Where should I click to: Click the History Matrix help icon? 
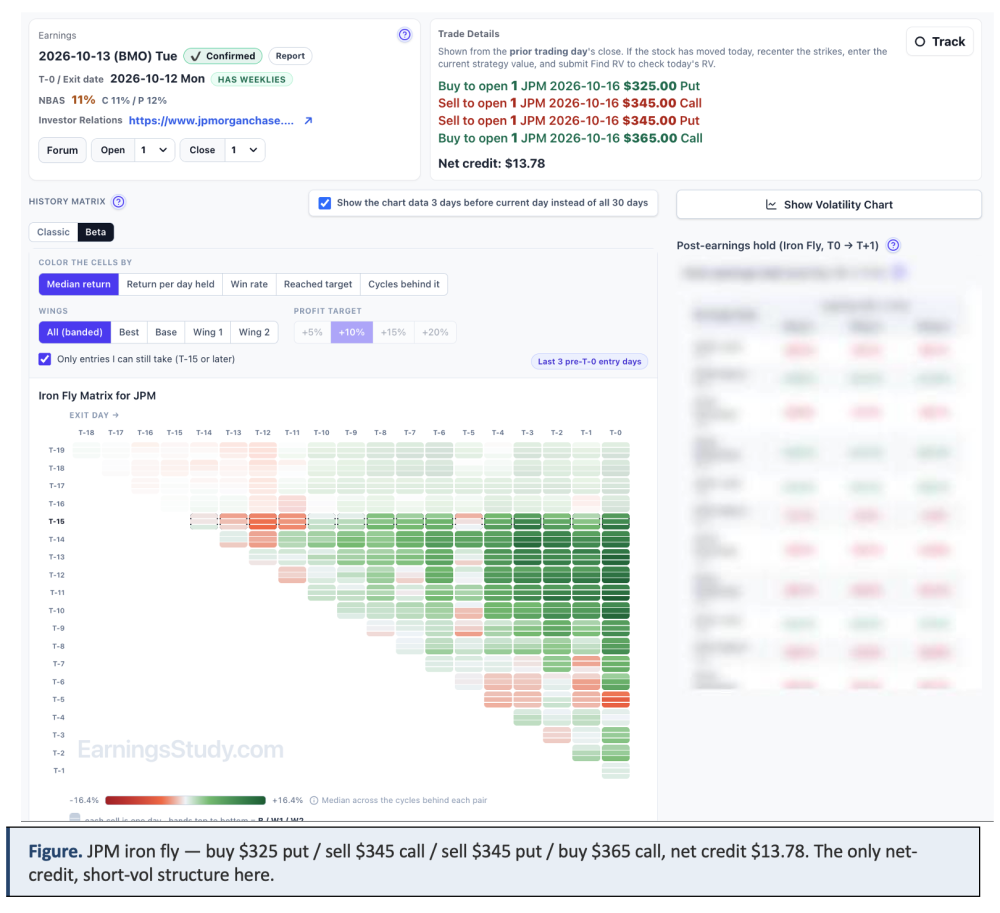[x=119, y=201]
